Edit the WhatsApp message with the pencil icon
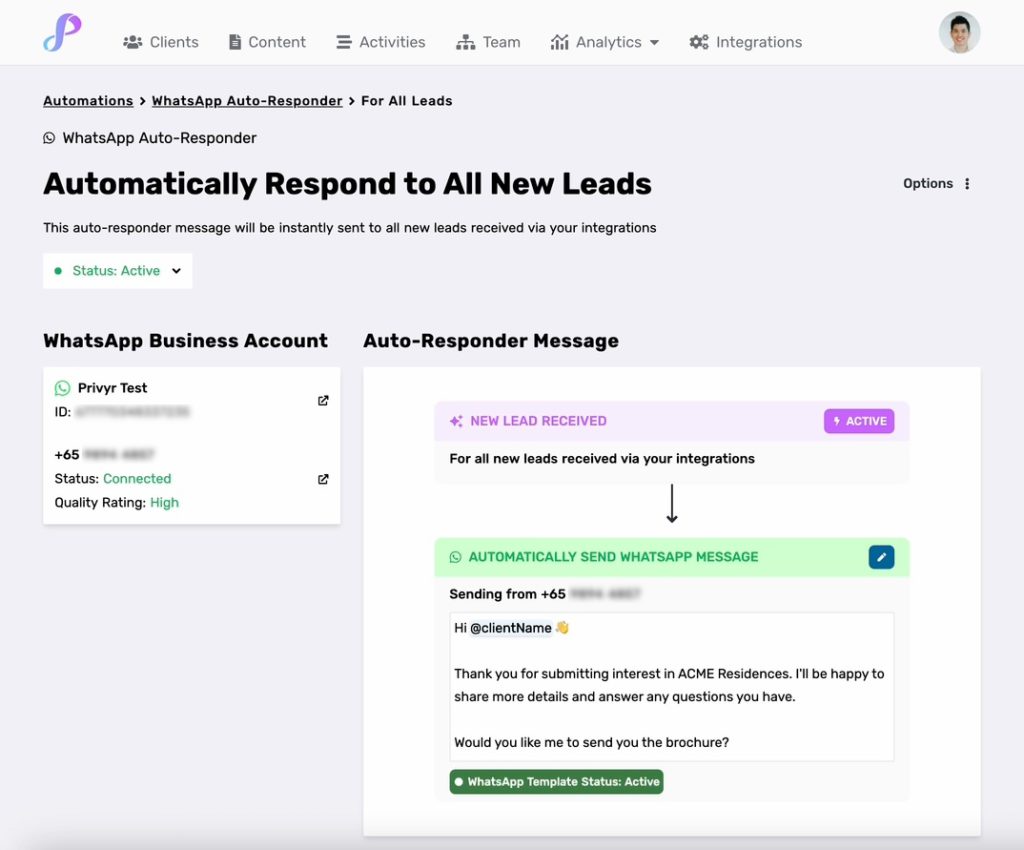1024x850 pixels. 881,557
